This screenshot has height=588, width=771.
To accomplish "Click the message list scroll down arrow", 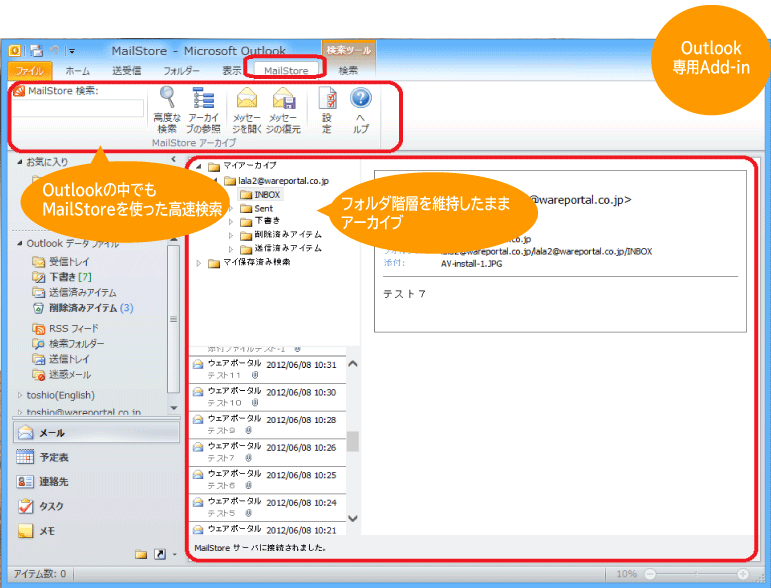I will click(x=353, y=518).
